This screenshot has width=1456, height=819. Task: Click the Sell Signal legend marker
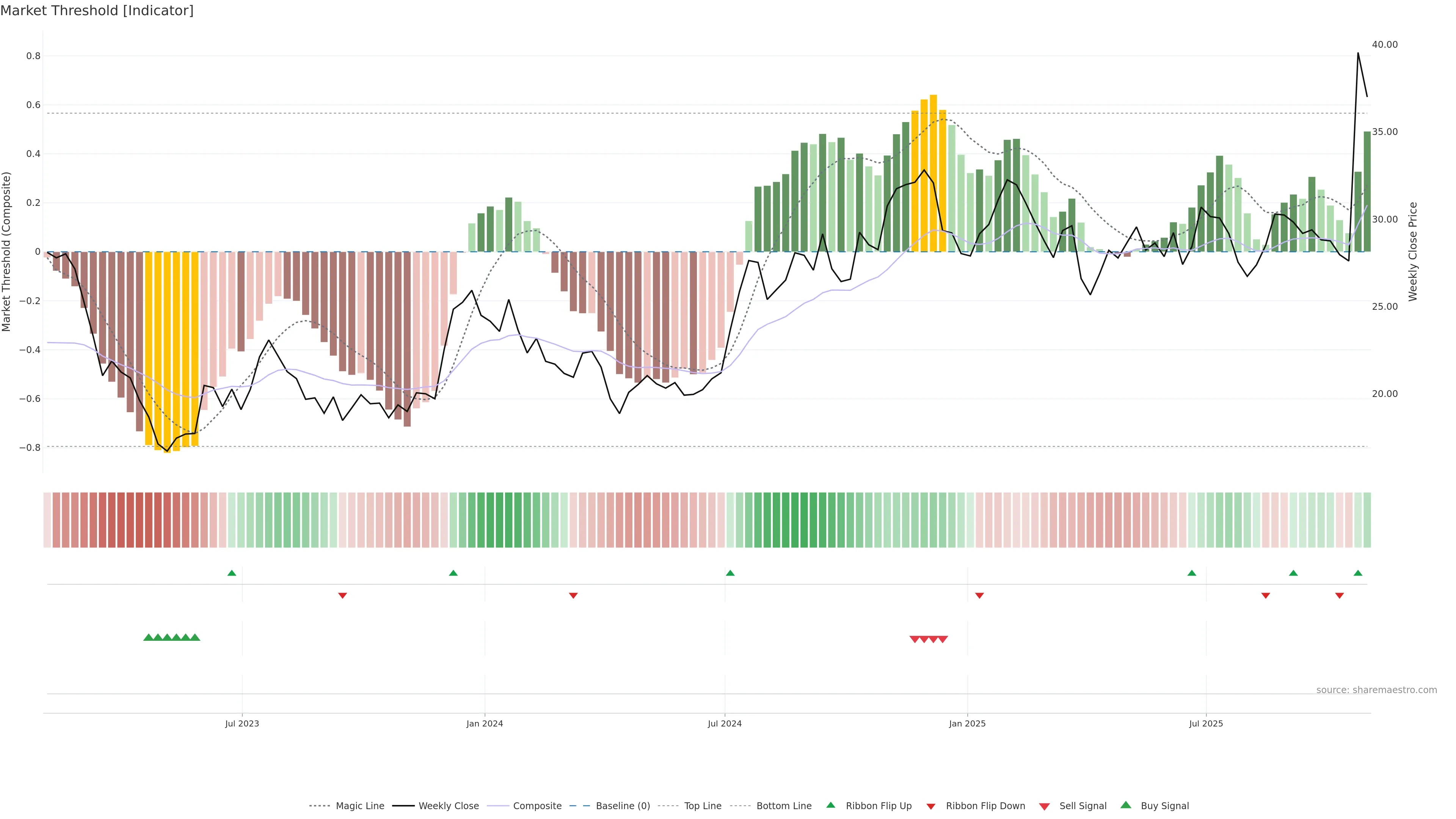click(1045, 806)
